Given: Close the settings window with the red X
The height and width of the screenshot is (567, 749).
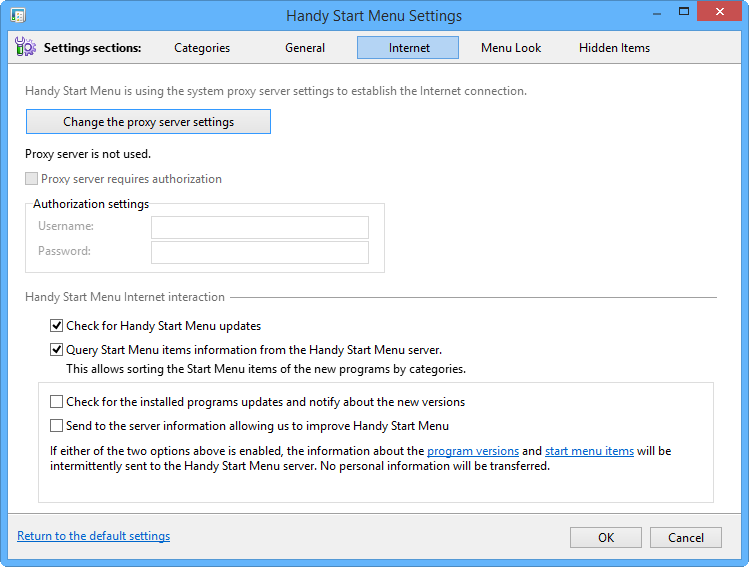Looking at the screenshot, I should [x=719, y=11].
